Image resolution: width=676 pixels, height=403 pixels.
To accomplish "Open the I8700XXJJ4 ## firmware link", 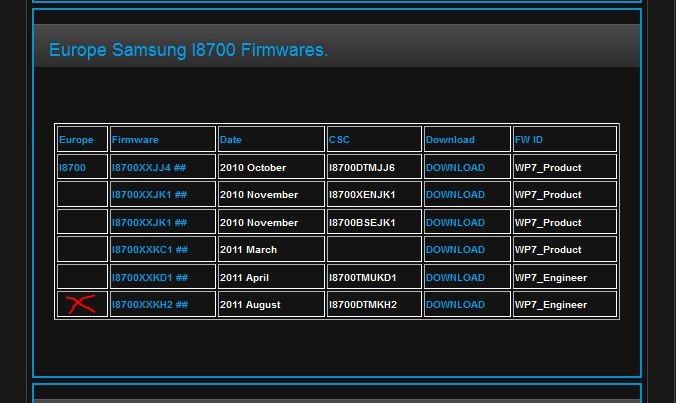I will 149,168.
